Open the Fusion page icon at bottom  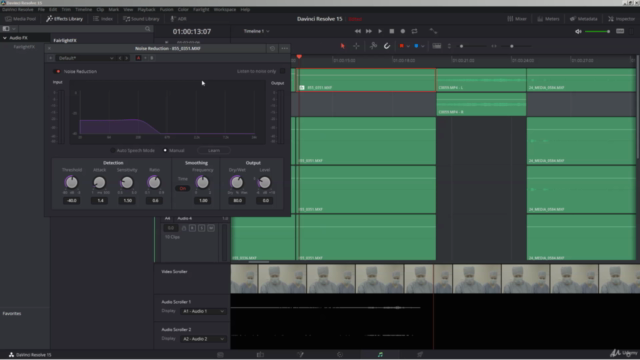coord(300,355)
